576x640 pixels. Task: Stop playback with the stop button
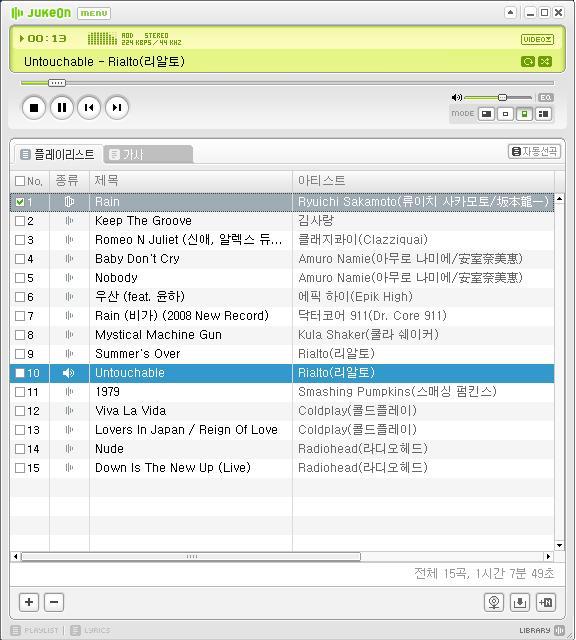pyautogui.click(x=34, y=108)
